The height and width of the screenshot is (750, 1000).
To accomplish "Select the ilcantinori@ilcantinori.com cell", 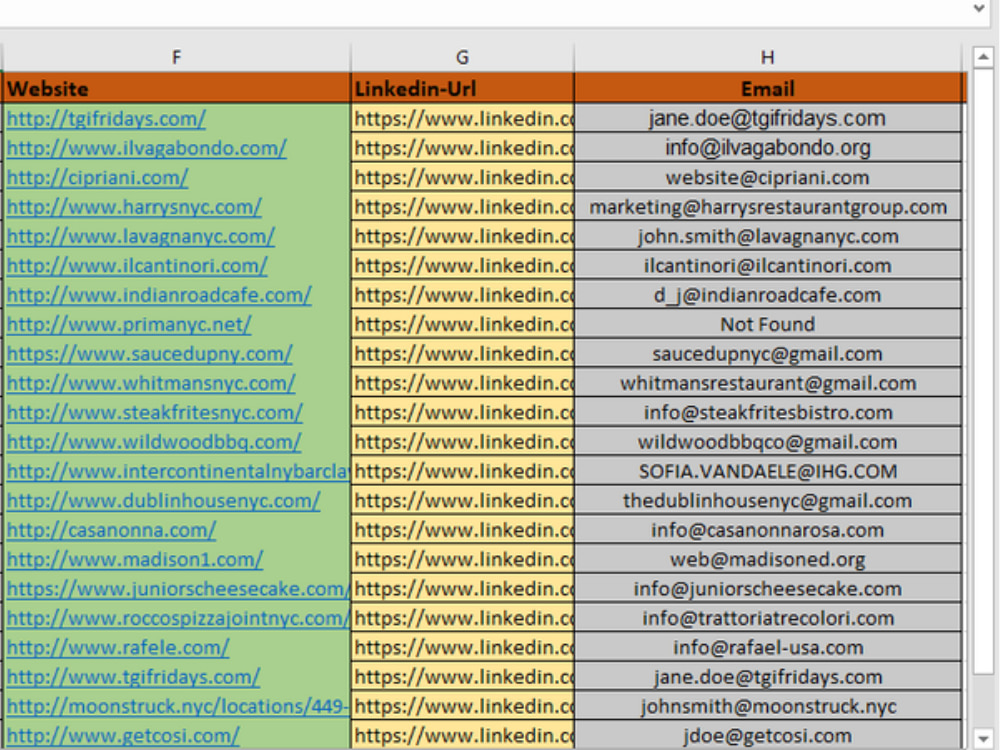I will 768,265.
